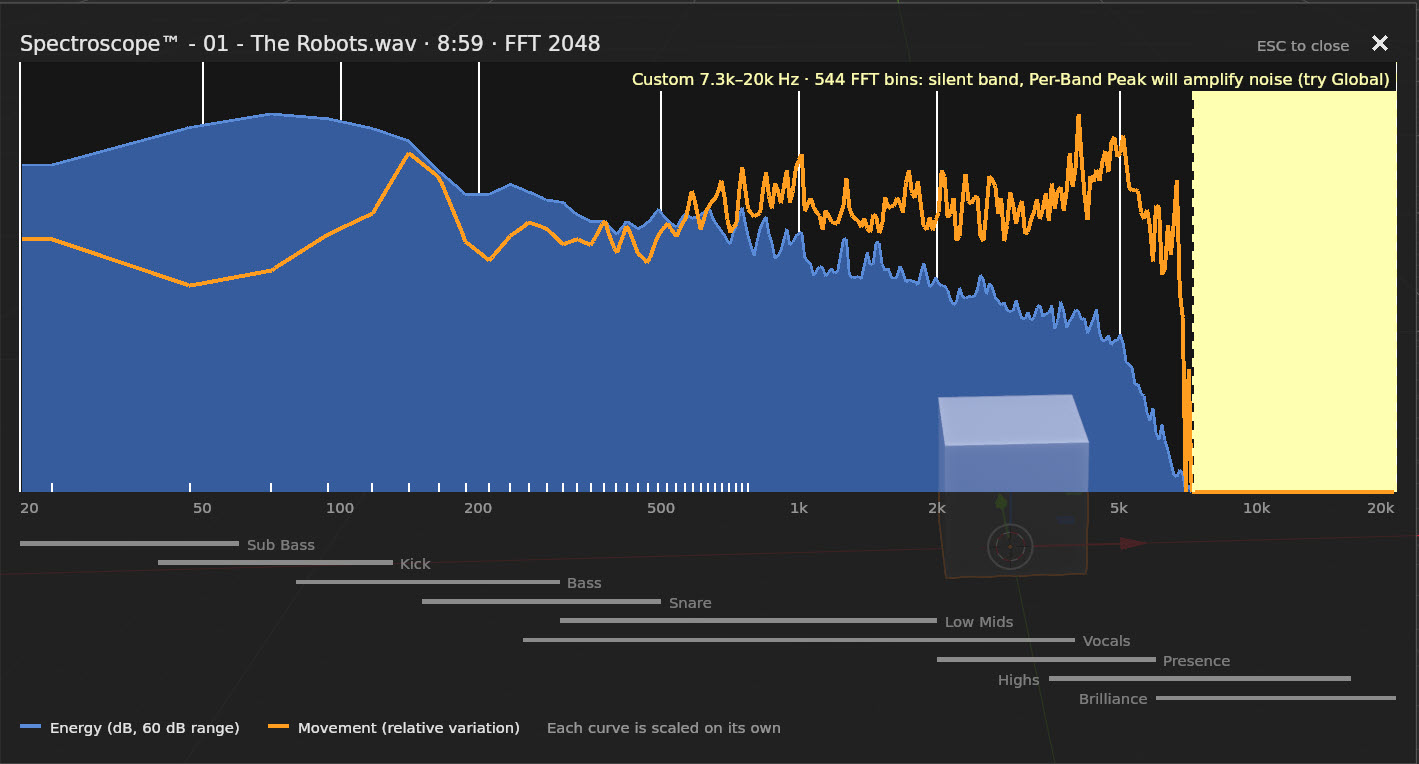
Task: Click the orange Movement legend swatch
Action: 278,727
